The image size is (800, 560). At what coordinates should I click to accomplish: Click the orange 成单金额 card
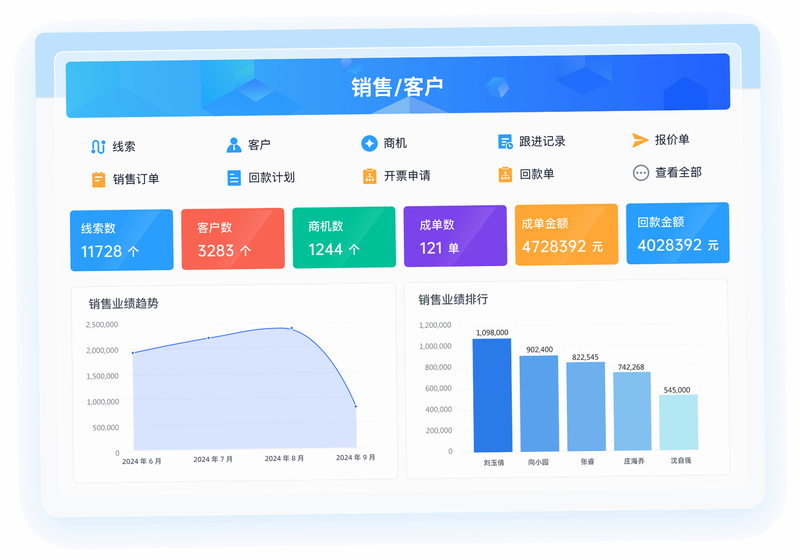coord(566,235)
